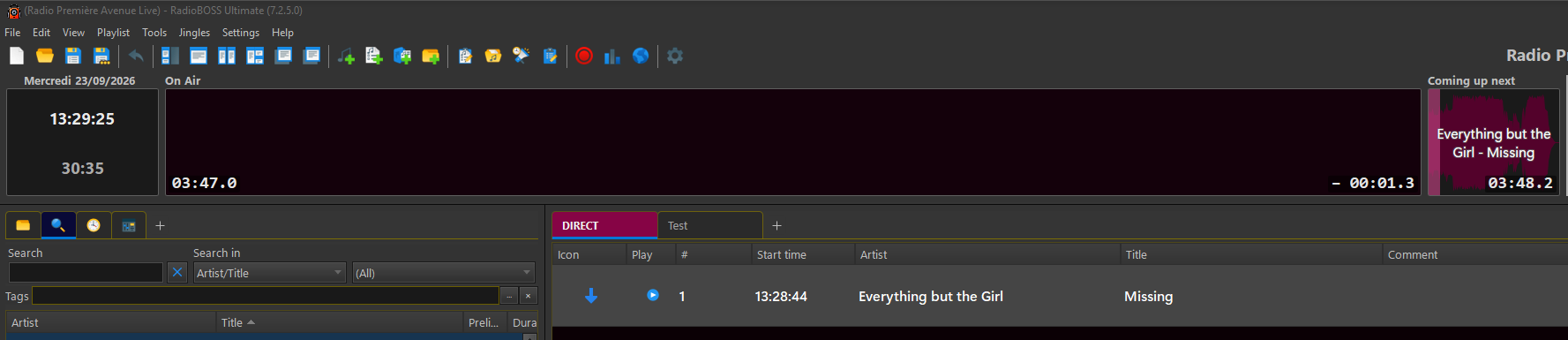Open the Tools menu
Viewport: 1568px width, 340px height.
(x=154, y=33)
